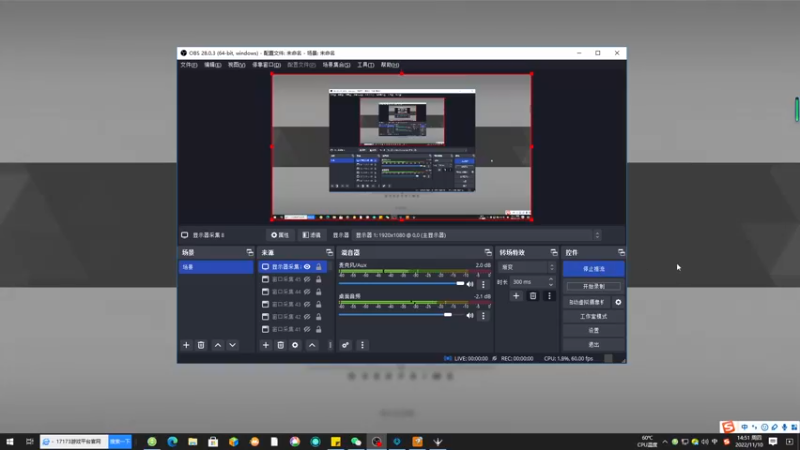800x450 pixels.
Task: Move scene down in Scenes panel
Action: pyautogui.click(x=233, y=345)
